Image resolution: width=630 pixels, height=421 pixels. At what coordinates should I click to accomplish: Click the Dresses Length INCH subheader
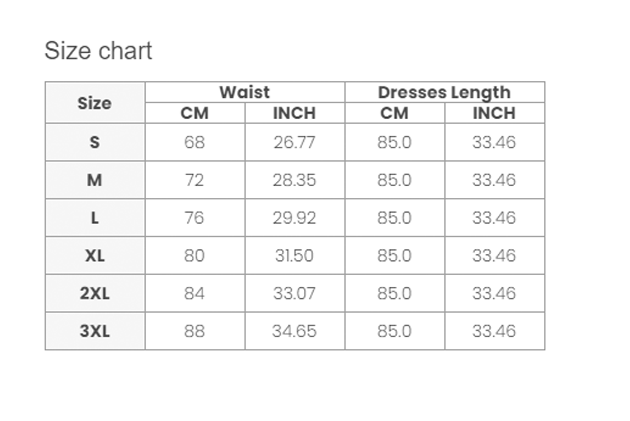coord(494,113)
